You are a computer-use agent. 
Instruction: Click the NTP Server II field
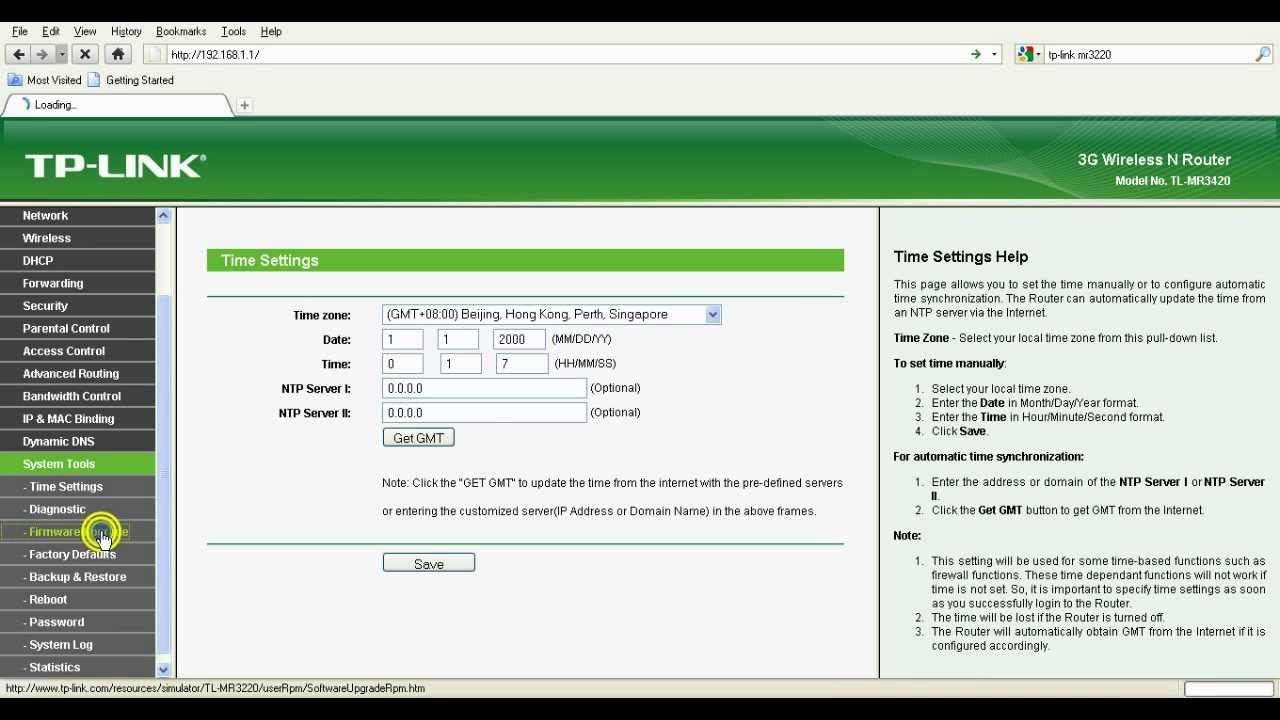click(x=484, y=412)
